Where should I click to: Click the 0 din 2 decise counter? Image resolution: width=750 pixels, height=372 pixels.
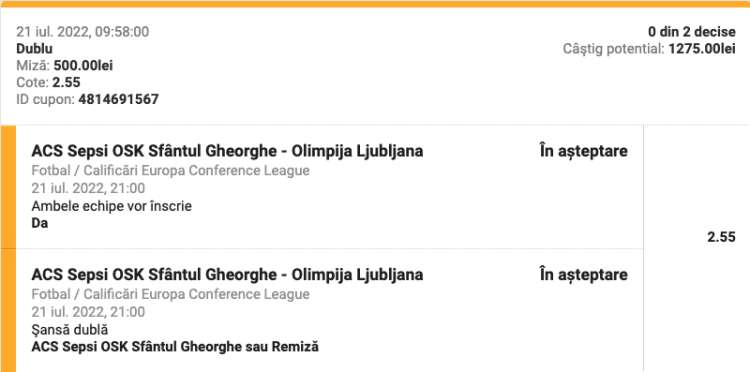pos(692,32)
